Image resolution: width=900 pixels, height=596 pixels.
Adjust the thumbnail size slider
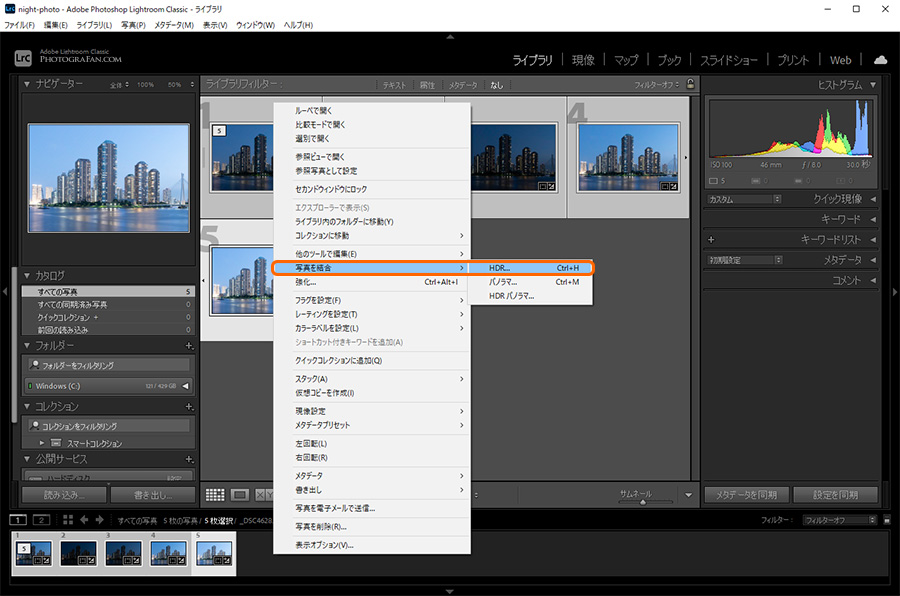643,502
